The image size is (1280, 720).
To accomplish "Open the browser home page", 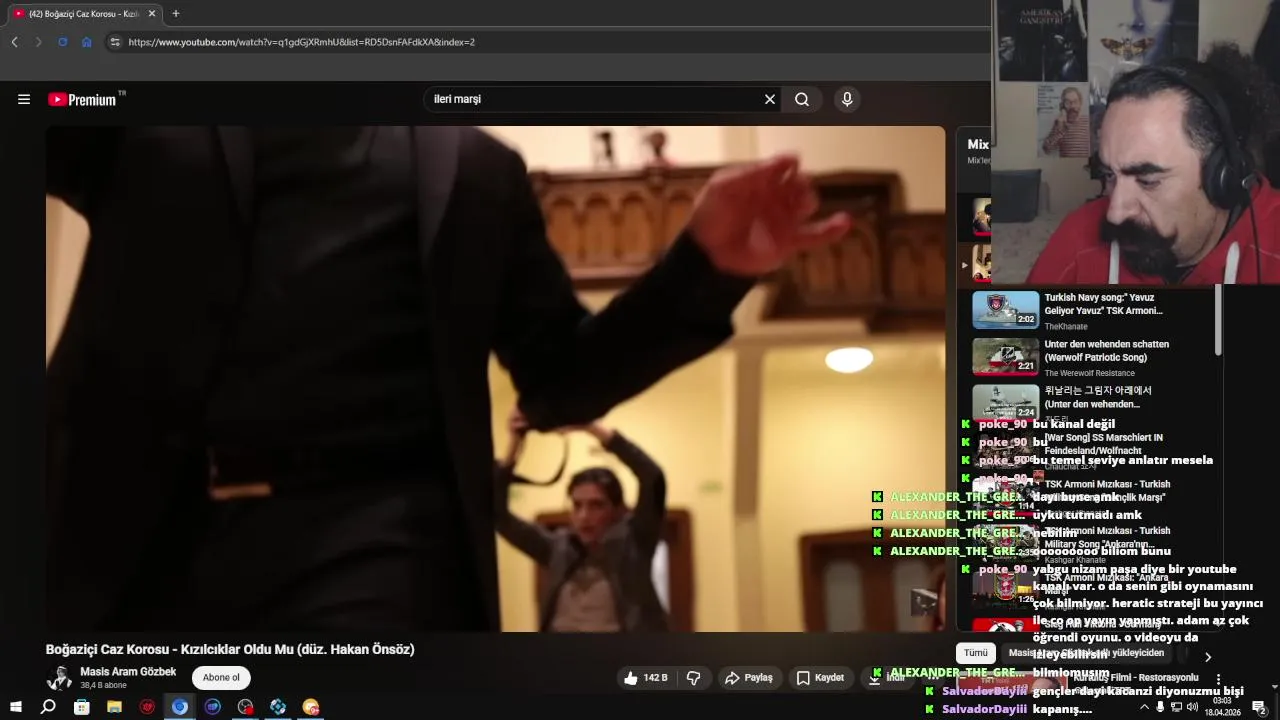I will tap(86, 42).
